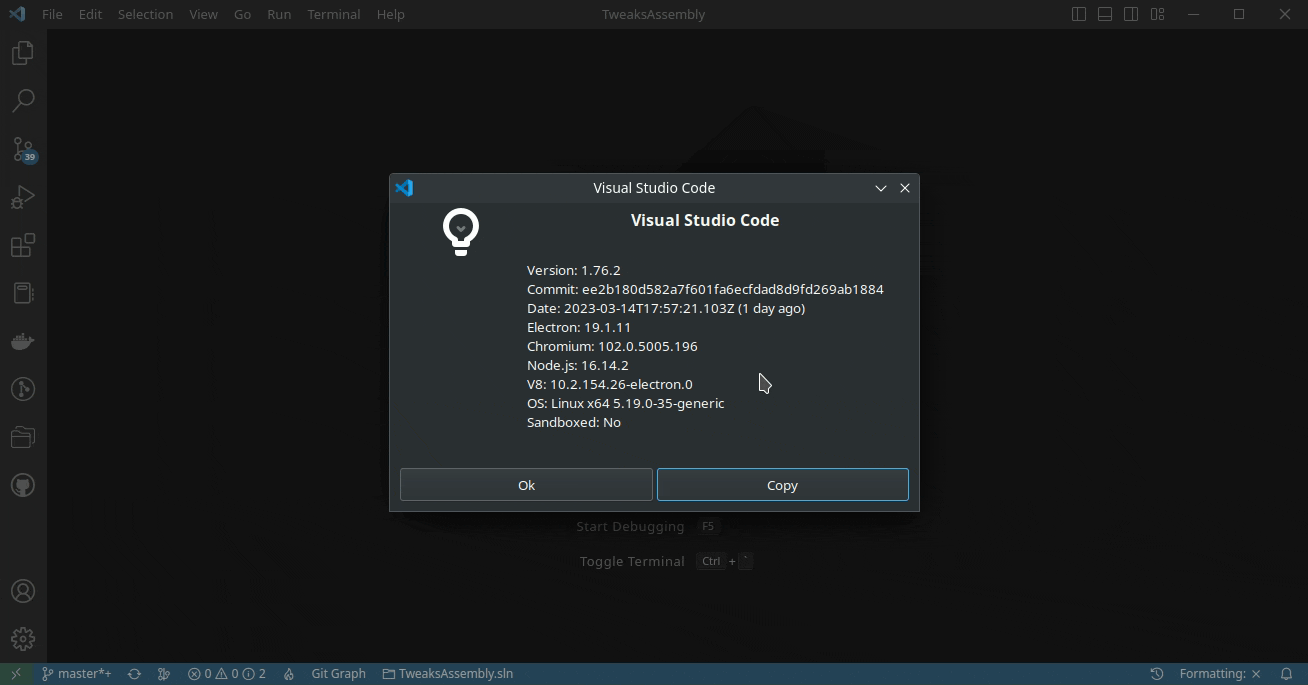This screenshot has width=1308, height=685.
Task: Click the notifications bell in the status bar
Action: tap(1286, 673)
